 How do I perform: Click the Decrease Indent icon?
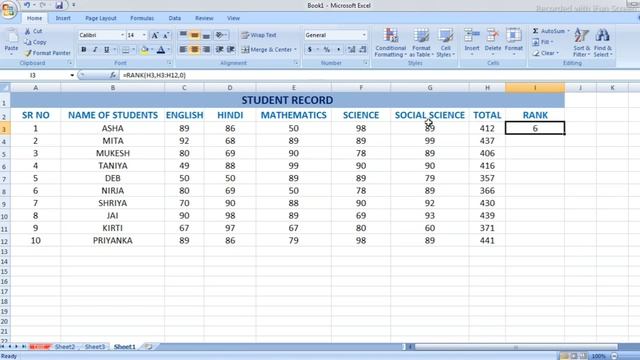219,50
